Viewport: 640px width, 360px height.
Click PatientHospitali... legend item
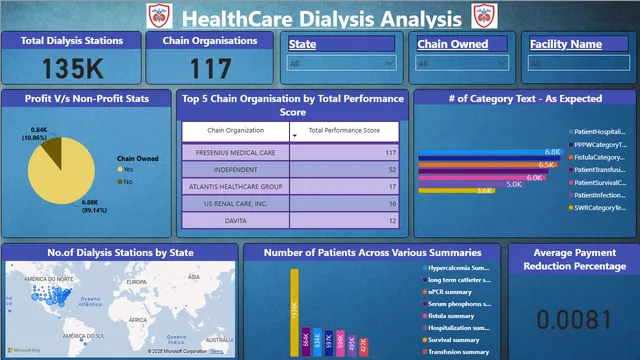click(x=597, y=132)
